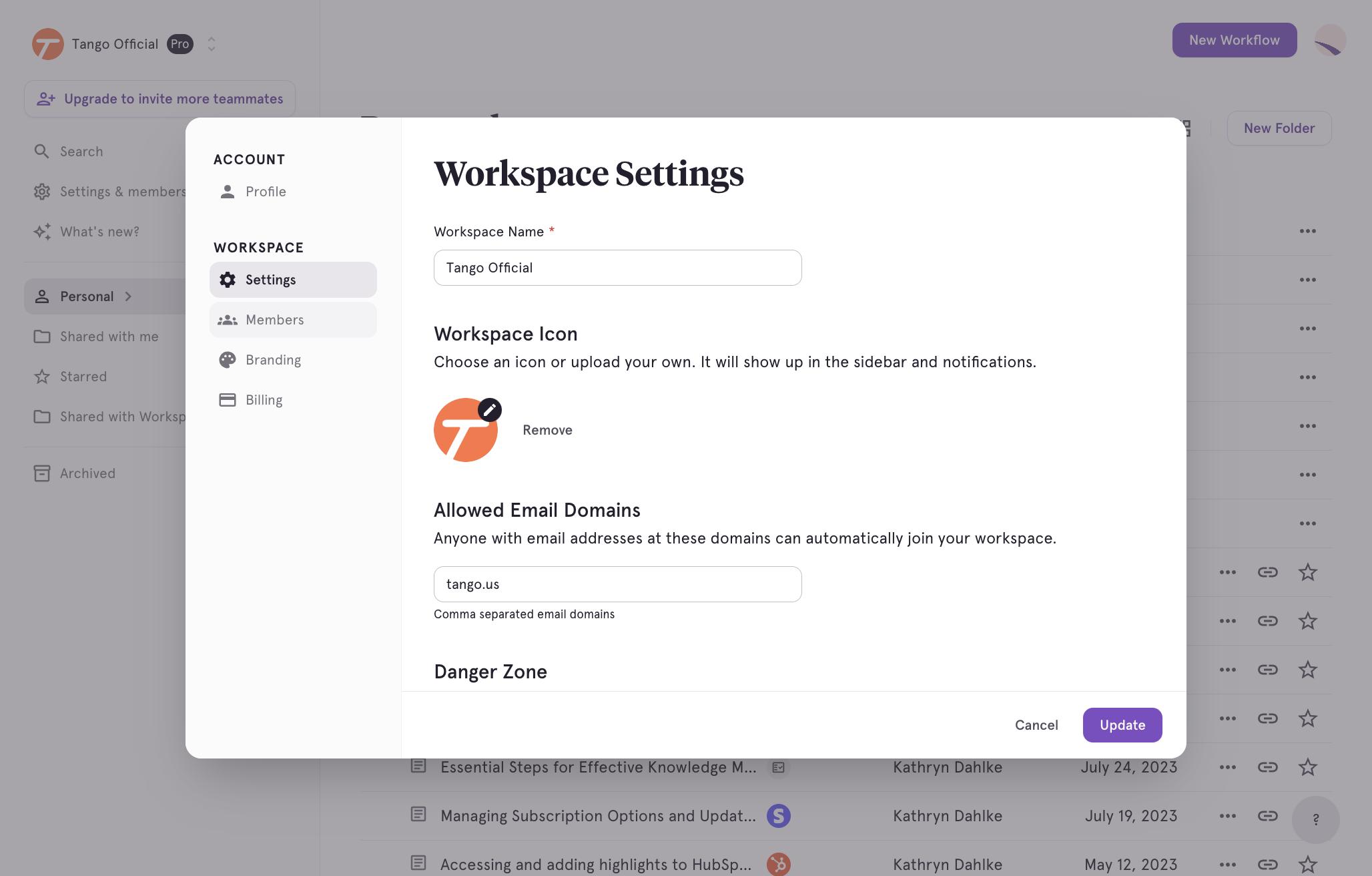Open the help question mark button

[1316, 819]
